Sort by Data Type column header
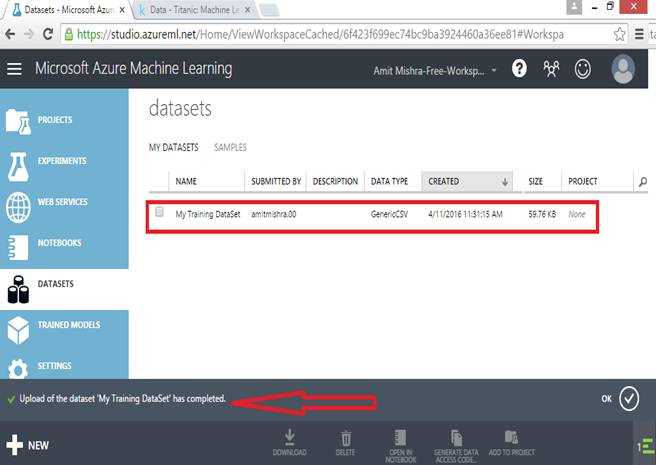The height and width of the screenshot is (465, 656). (390, 182)
